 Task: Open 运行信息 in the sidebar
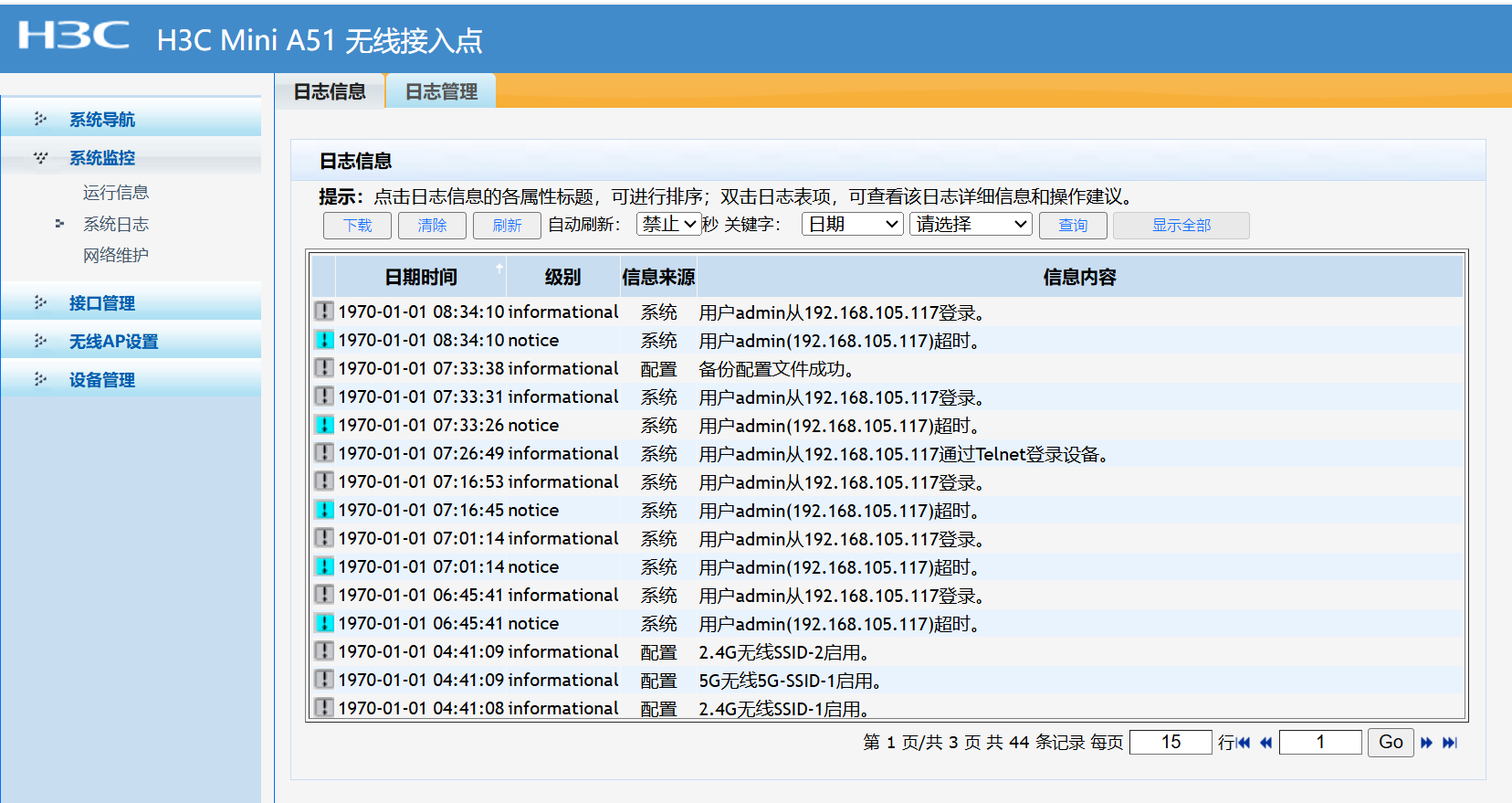[x=116, y=193]
